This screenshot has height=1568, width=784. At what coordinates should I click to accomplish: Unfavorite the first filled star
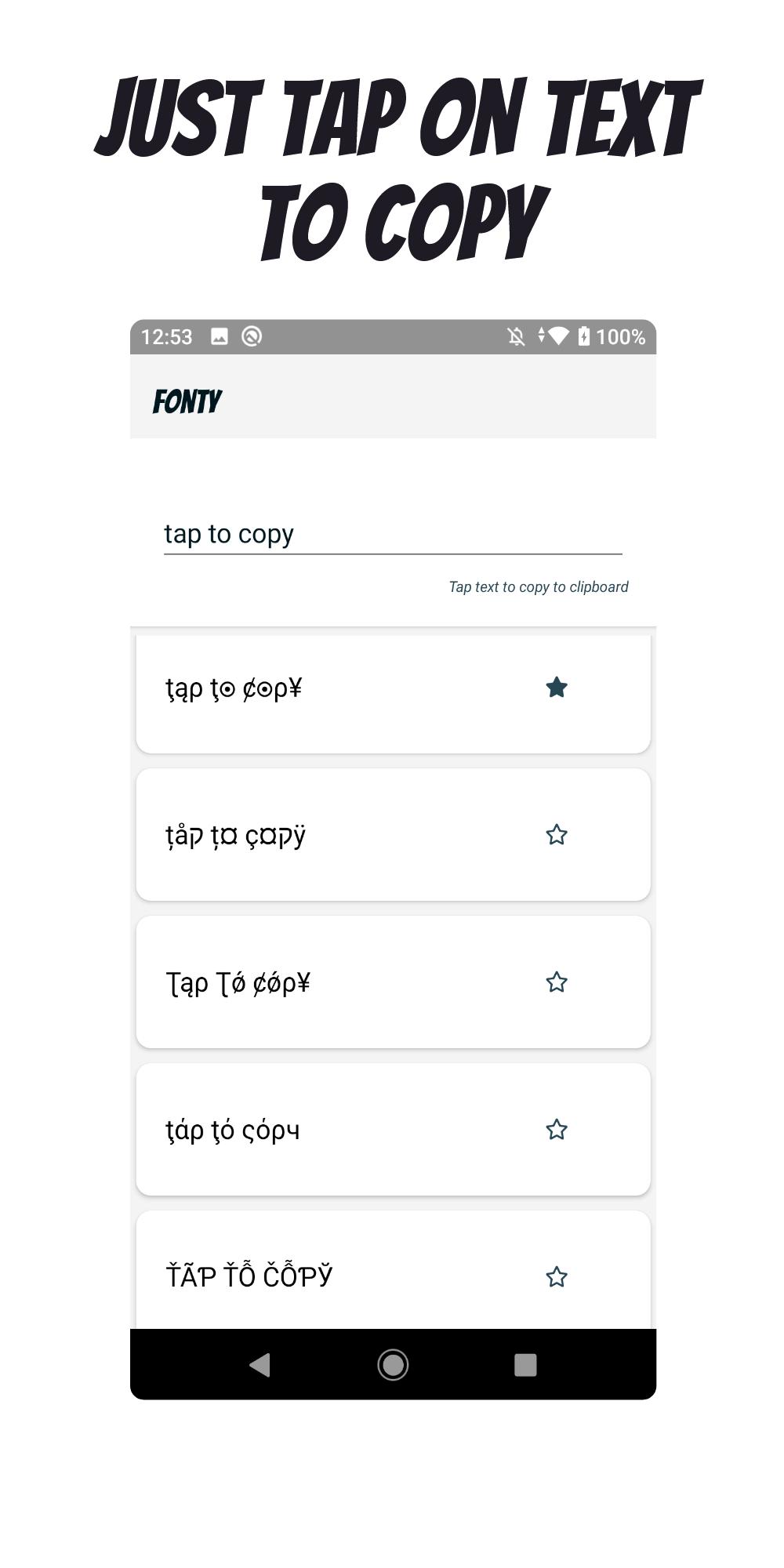click(x=557, y=688)
